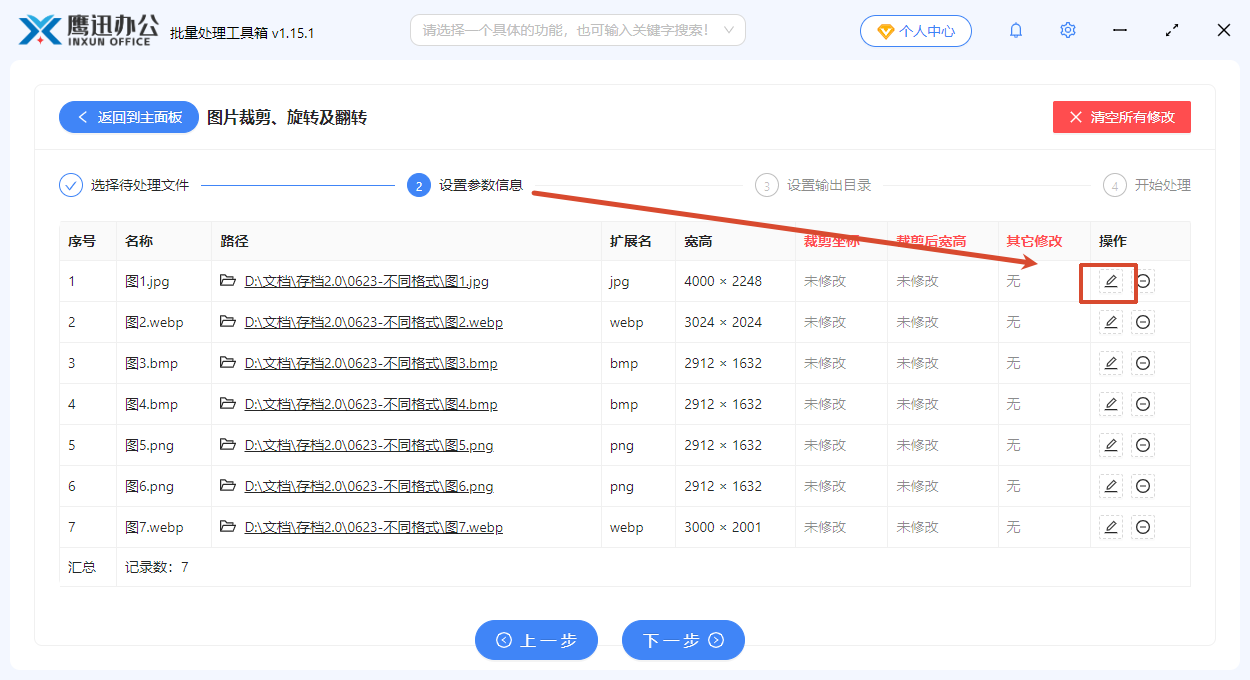Click 返回到主面板 button
1250x680 pixels.
(130, 117)
